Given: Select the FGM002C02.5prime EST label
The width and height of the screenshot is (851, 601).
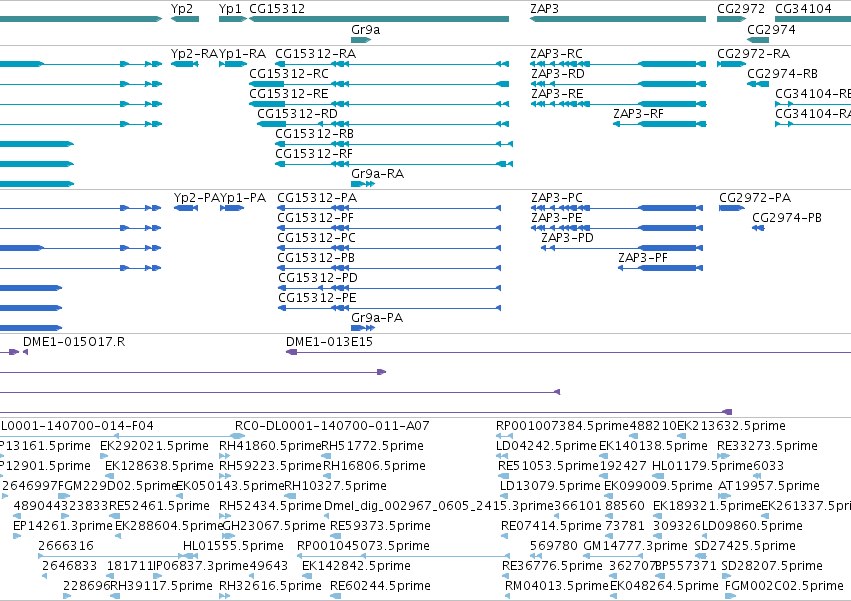Looking at the screenshot, I should 784,586.
